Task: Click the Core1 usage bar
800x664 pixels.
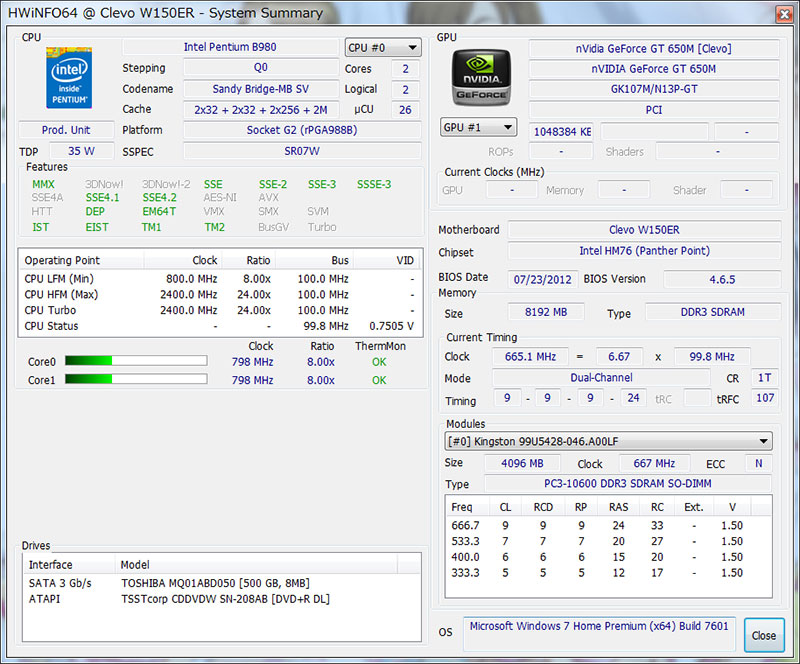Action: click(136, 379)
